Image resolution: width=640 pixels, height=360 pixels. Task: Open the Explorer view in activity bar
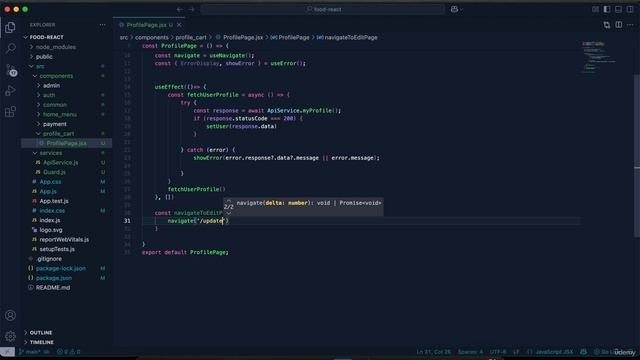pyautogui.click(x=11, y=27)
